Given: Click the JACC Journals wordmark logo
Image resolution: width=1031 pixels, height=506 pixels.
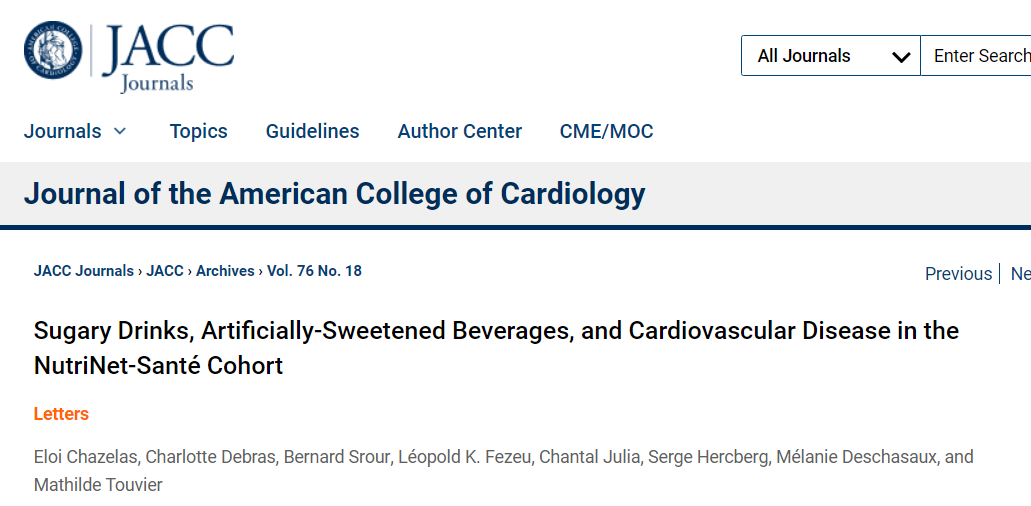Looking at the screenshot, I should coord(168,58).
